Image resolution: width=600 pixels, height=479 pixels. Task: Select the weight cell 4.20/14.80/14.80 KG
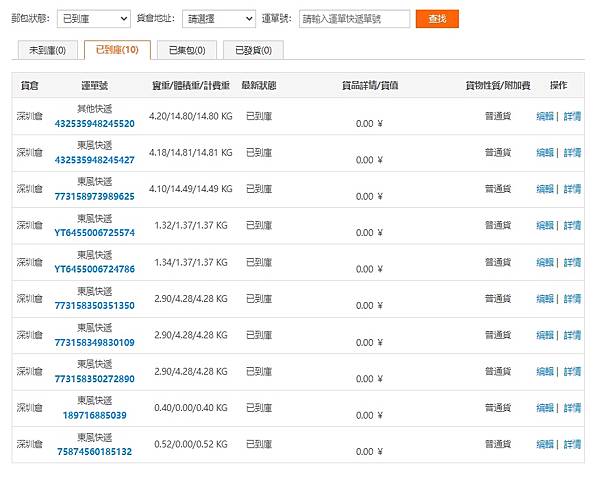pos(191,116)
